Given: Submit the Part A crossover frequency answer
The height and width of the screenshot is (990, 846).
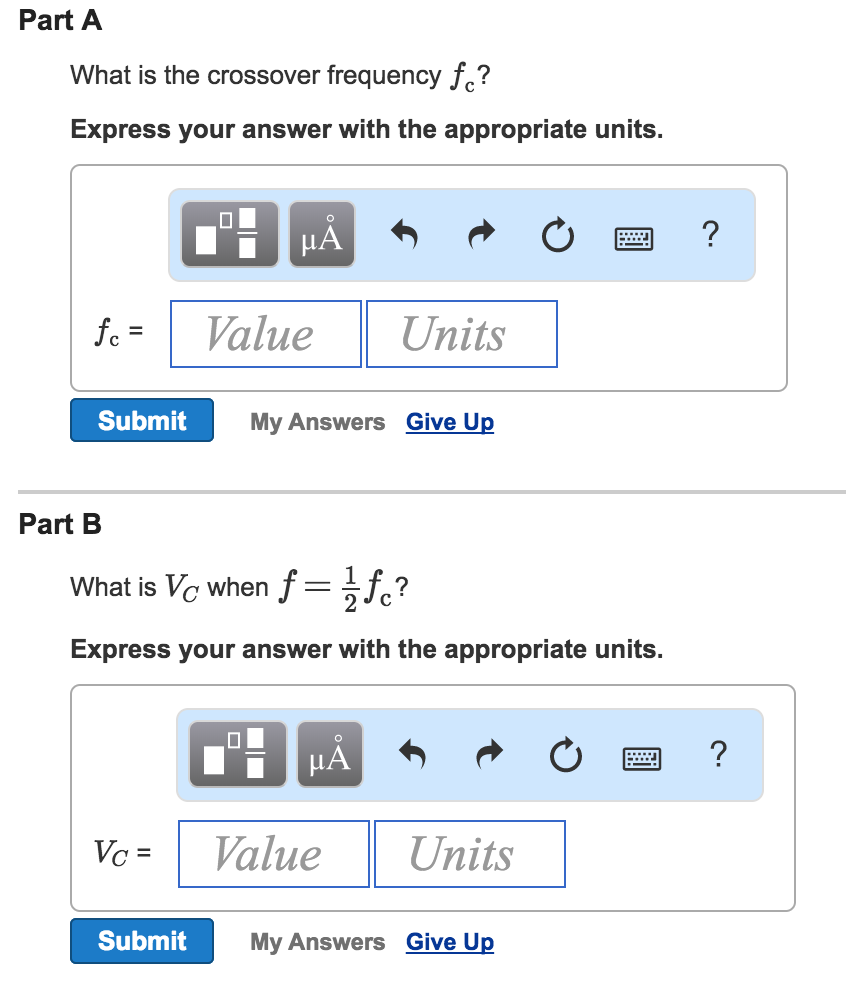Looking at the screenshot, I should [142, 420].
